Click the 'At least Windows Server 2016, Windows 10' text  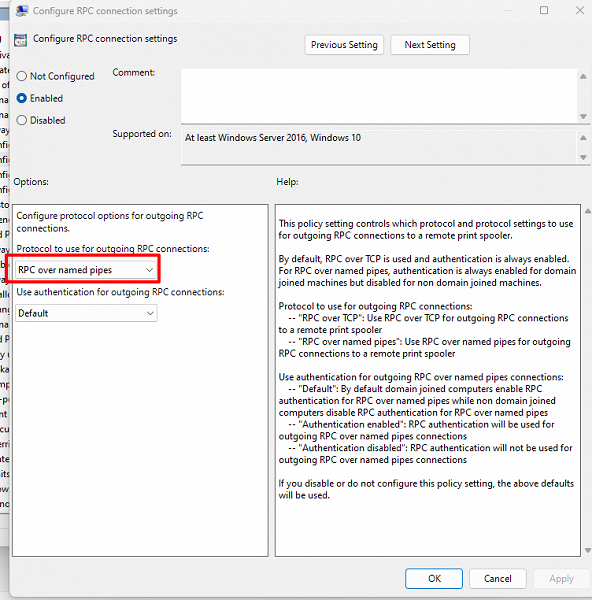(273, 138)
